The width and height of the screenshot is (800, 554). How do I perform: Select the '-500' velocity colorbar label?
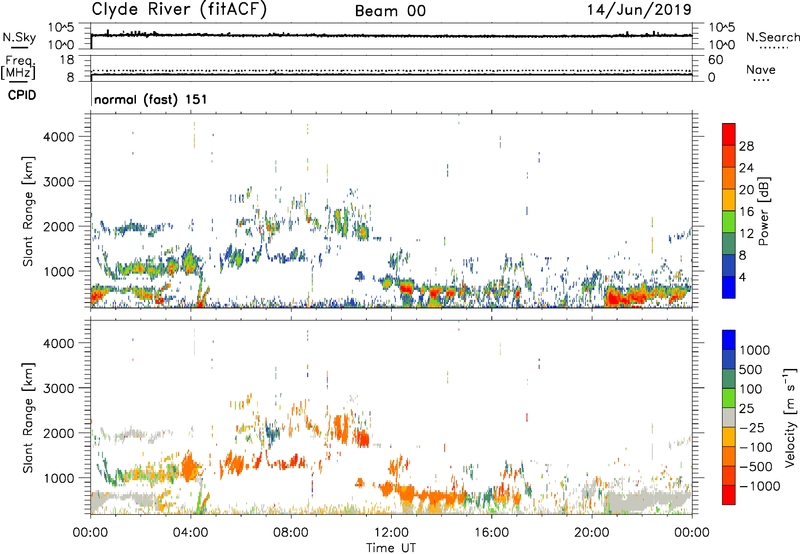pos(756,467)
